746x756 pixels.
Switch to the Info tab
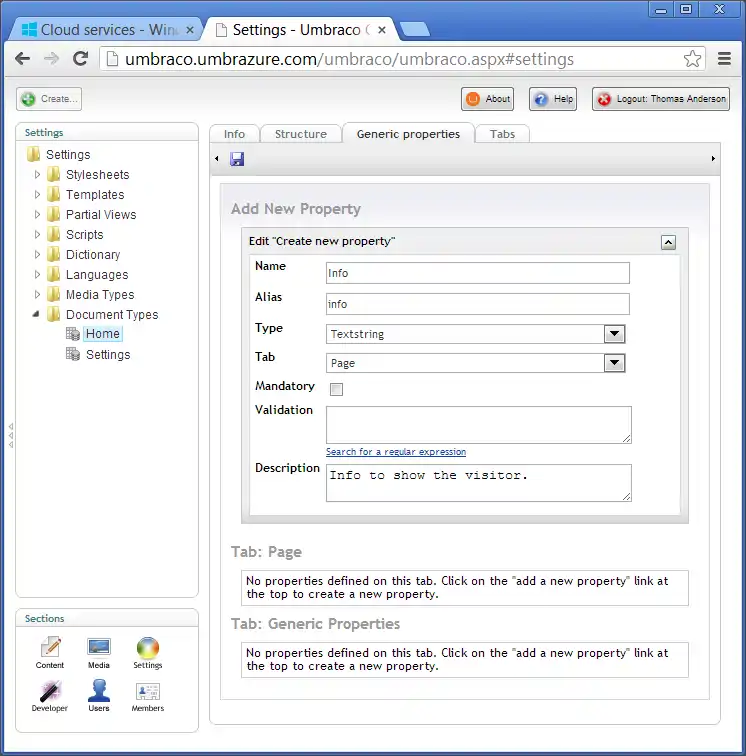coord(234,134)
